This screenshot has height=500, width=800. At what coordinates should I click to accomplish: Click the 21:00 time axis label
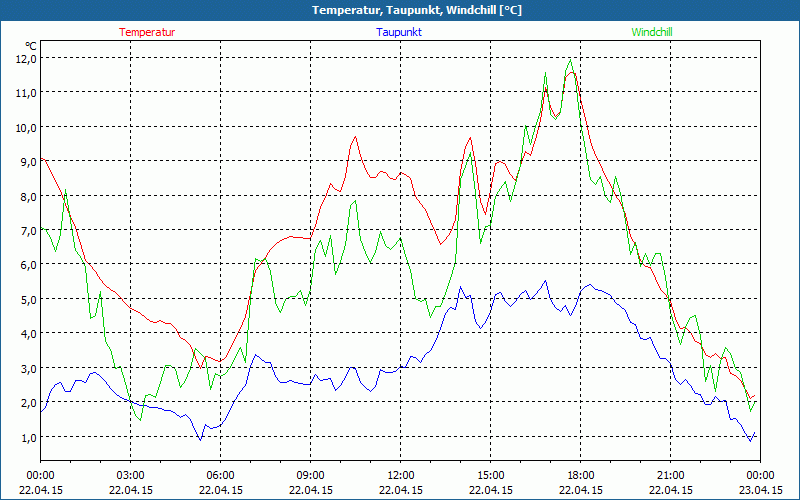(x=670, y=476)
